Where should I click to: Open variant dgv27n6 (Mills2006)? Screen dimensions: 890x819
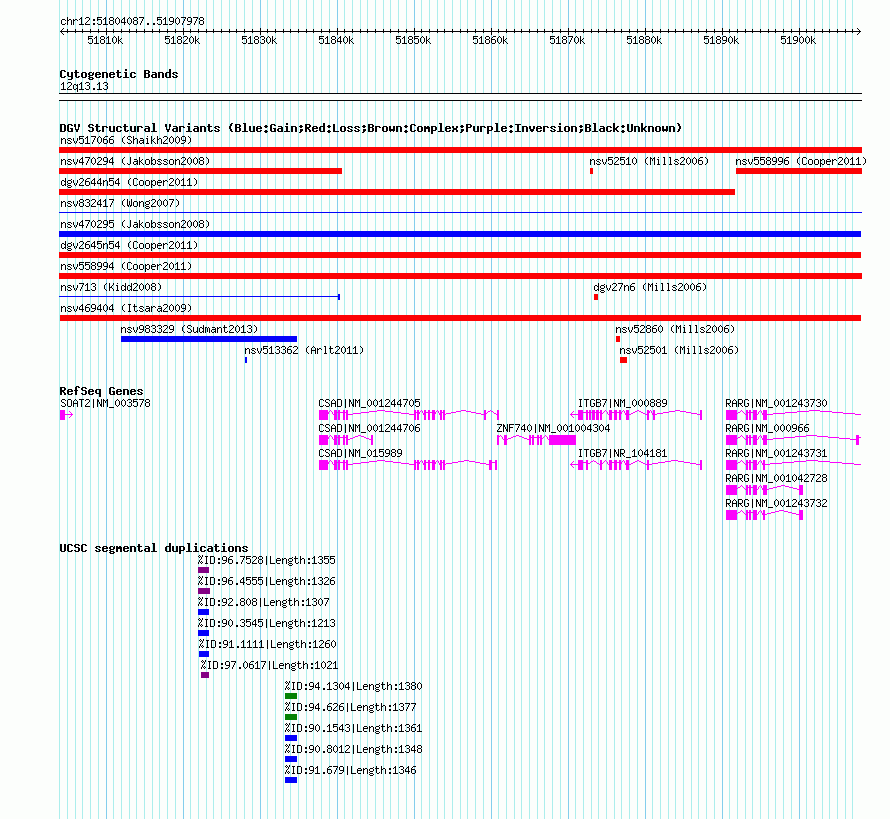(596, 297)
